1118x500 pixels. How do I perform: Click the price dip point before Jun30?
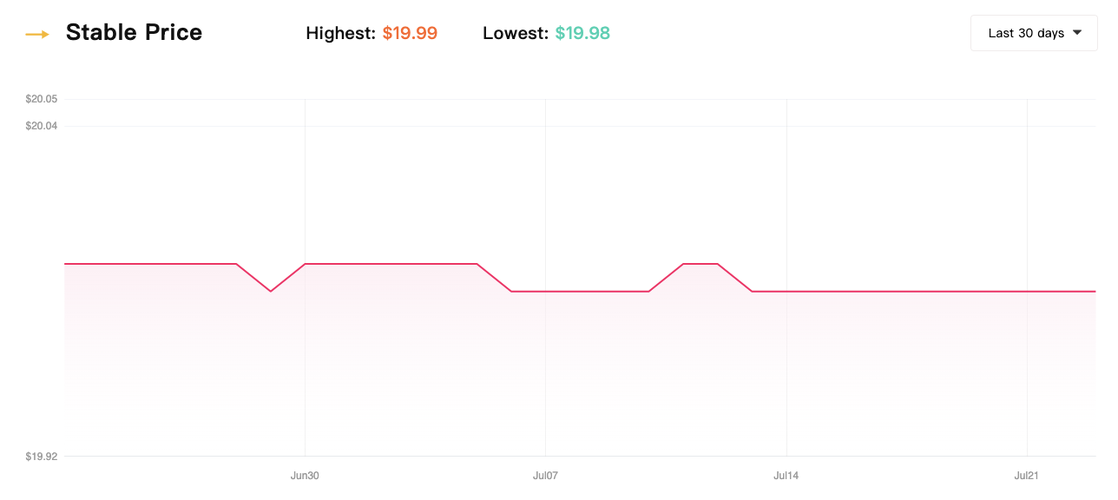[271, 291]
